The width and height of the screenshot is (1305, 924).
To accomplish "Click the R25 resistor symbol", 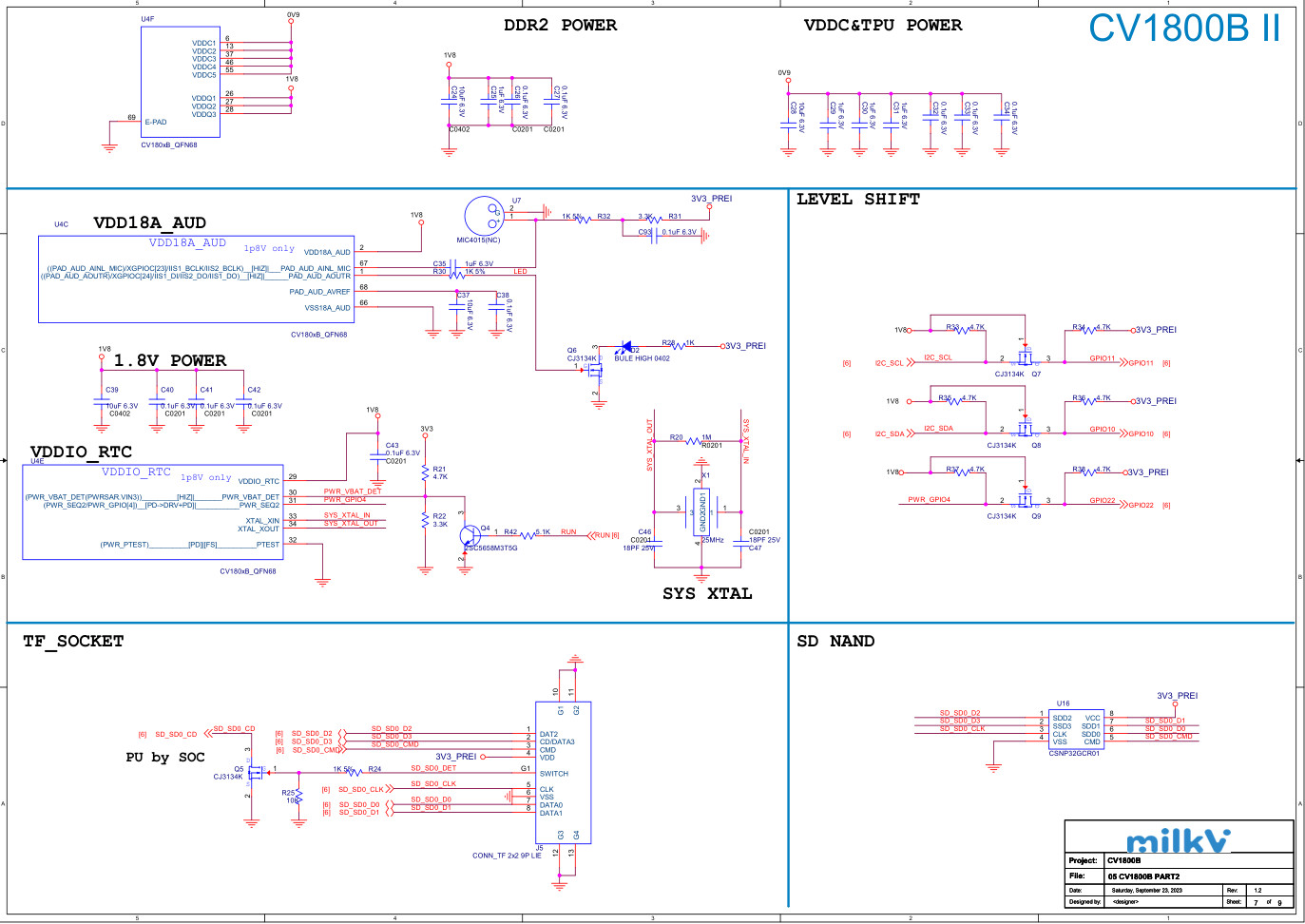I will [x=298, y=795].
